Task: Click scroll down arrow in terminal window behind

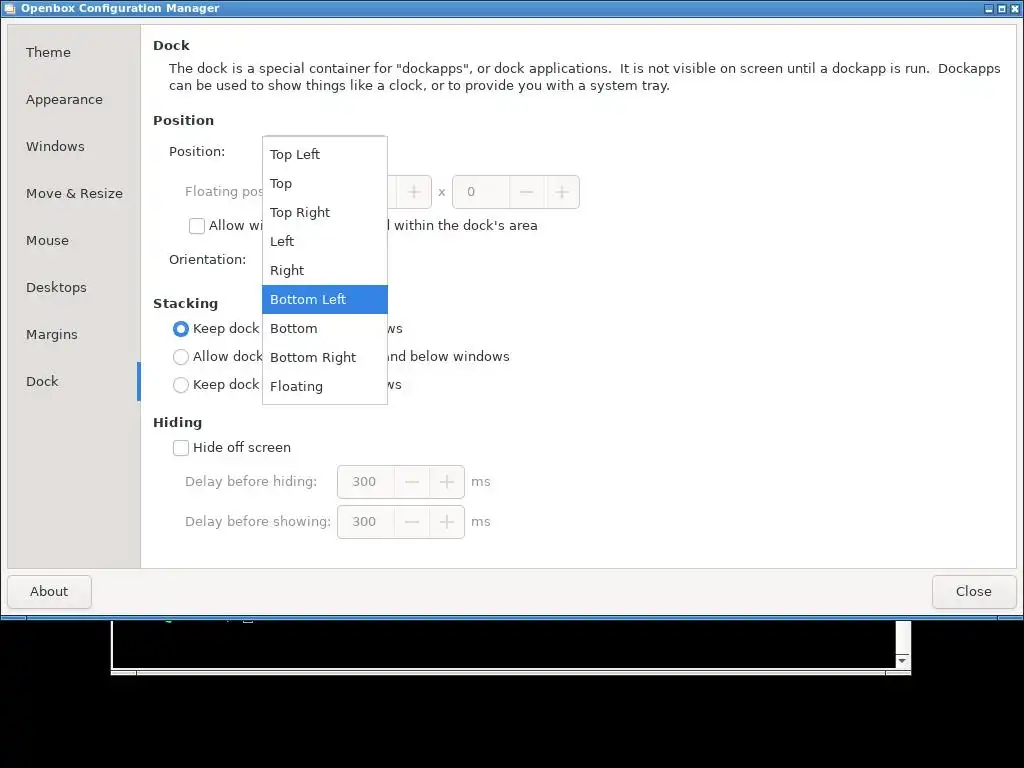Action: pyautogui.click(x=903, y=661)
